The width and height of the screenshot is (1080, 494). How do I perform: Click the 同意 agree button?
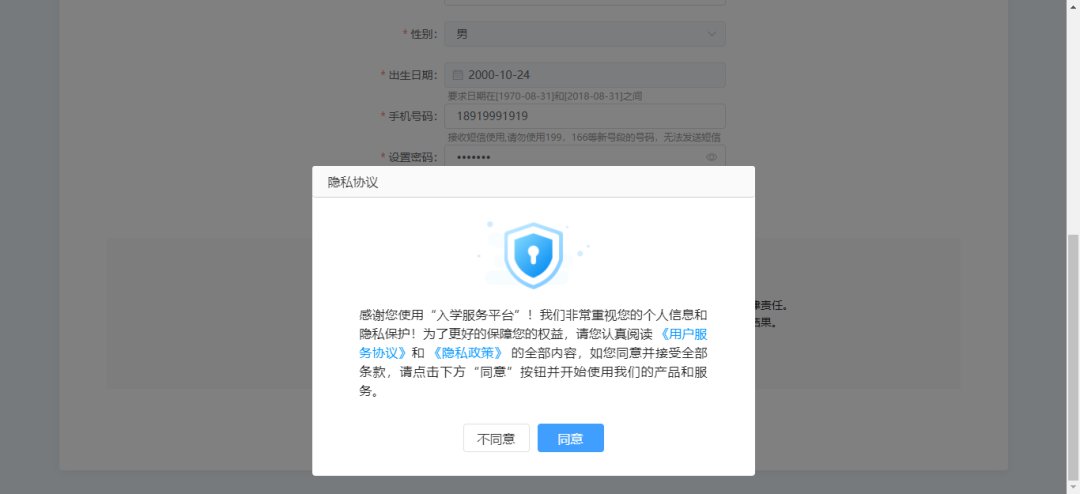click(x=570, y=438)
